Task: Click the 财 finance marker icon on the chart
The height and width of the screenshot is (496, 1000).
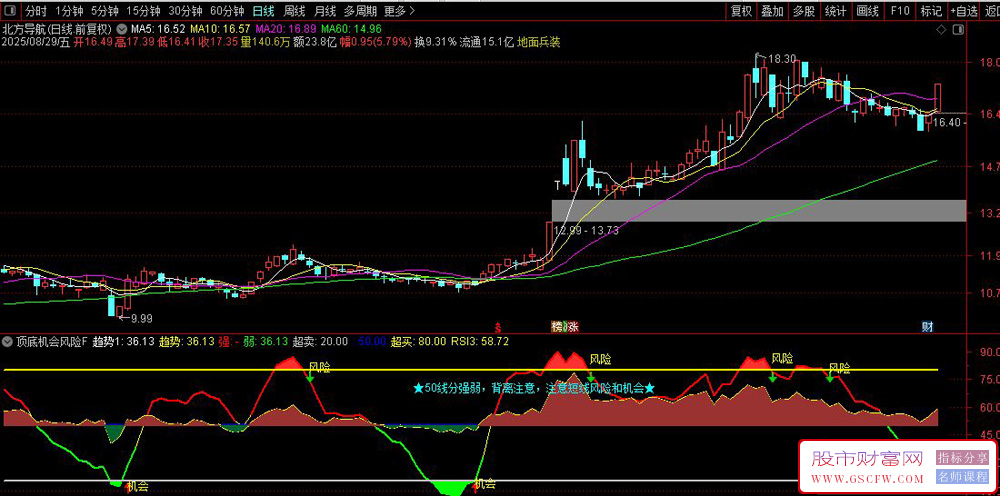Action: [927, 326]
